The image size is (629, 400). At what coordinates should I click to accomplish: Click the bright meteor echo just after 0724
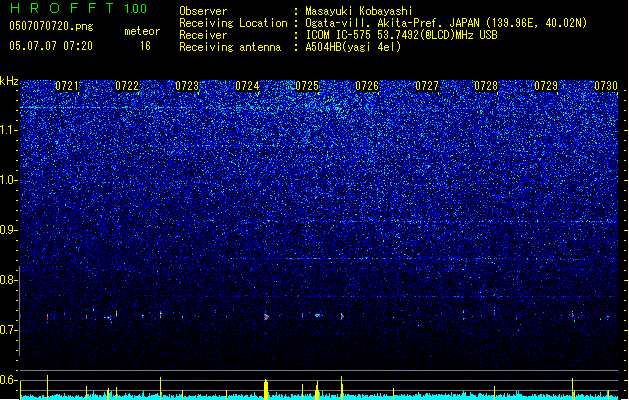tap(266, 317)
